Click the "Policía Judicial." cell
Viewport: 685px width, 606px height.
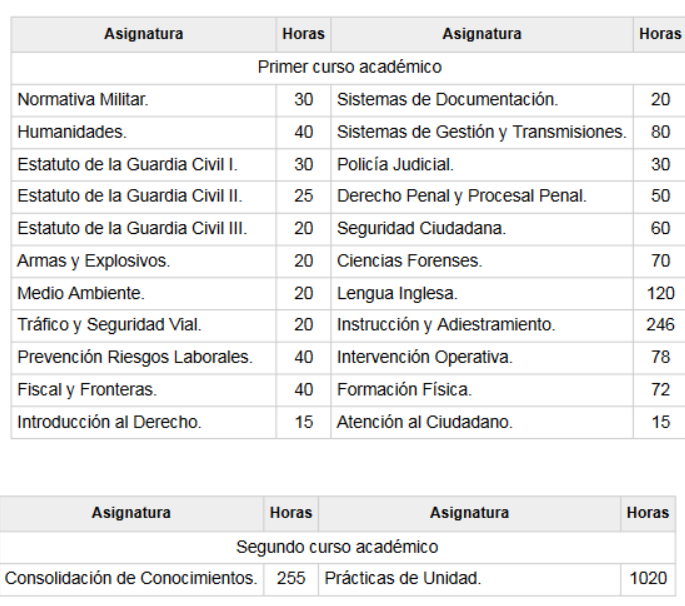point(395,164)
